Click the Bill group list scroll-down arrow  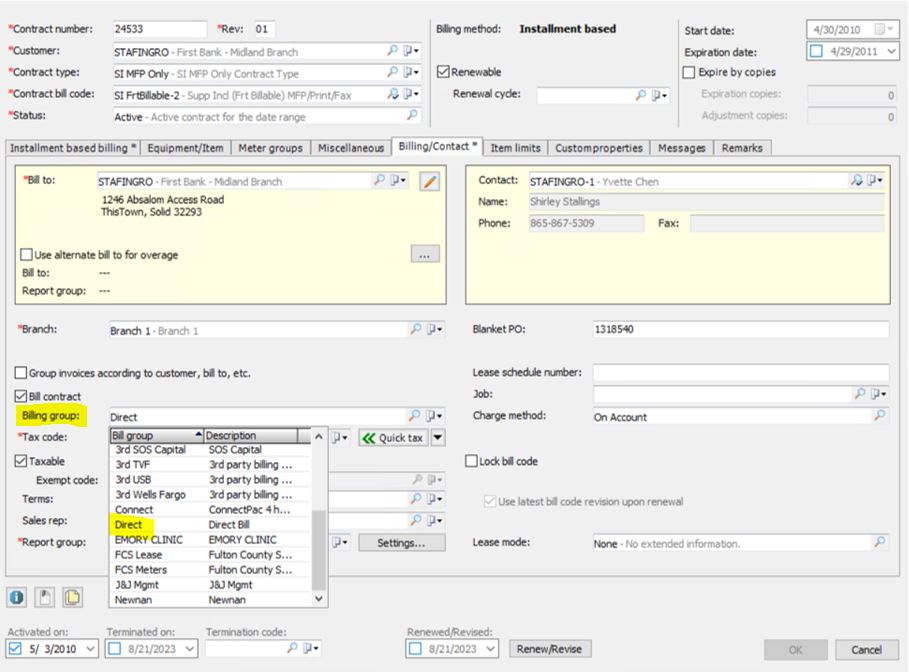point(318,599)
